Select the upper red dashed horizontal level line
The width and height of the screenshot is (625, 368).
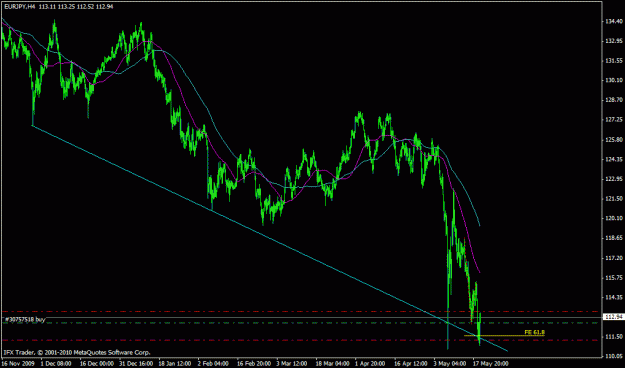point(301,311)
